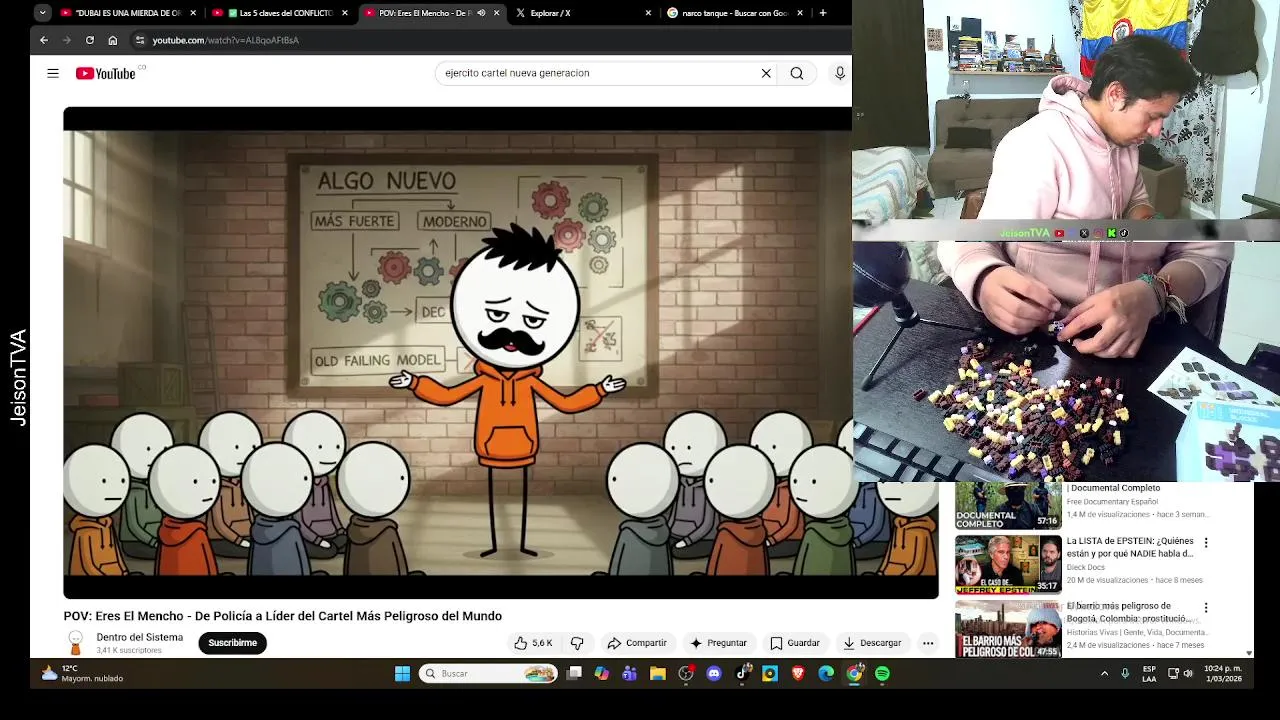Share the video via Compartir
Viewport: 1280px width, 720px height.
coord(637,643)
